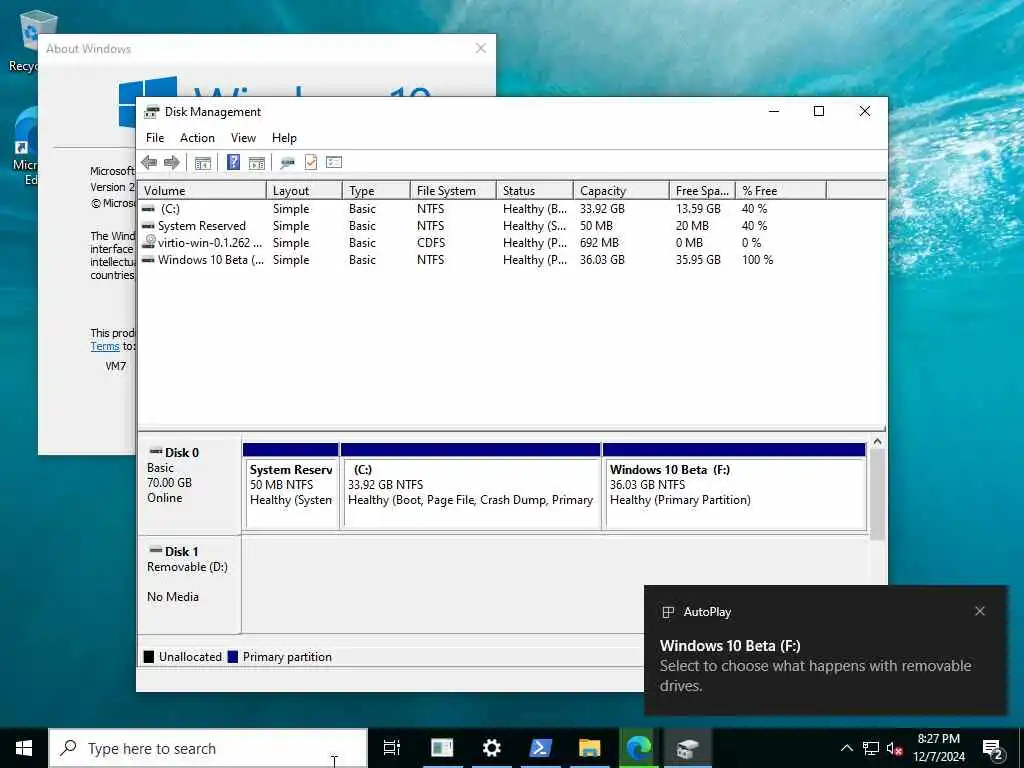1024x768 pixels.
Task: Open the File menu
Action: [x=155, y=138]
